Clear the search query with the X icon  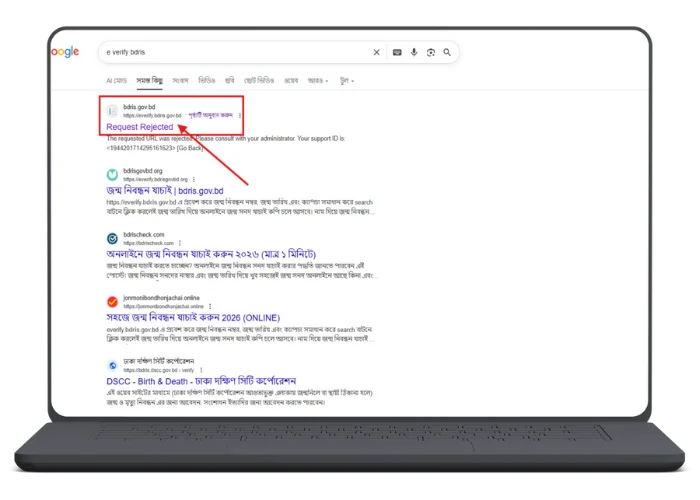click(x=377, y=52)
